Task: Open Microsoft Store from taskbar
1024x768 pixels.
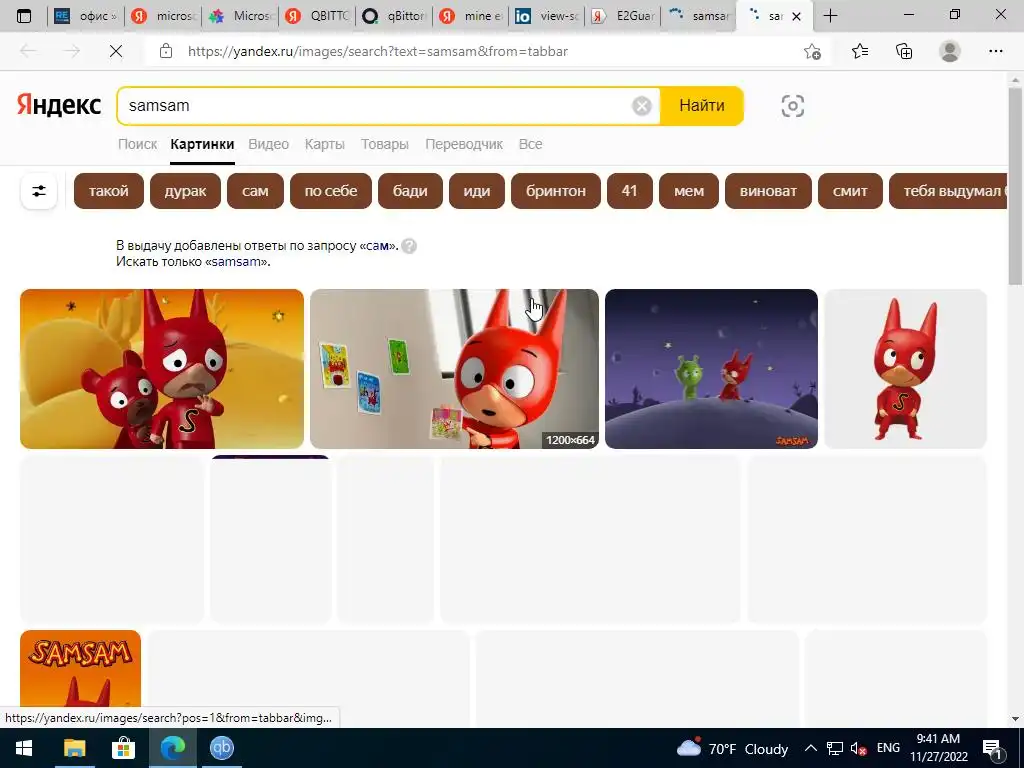Action: tap(123, 748)
